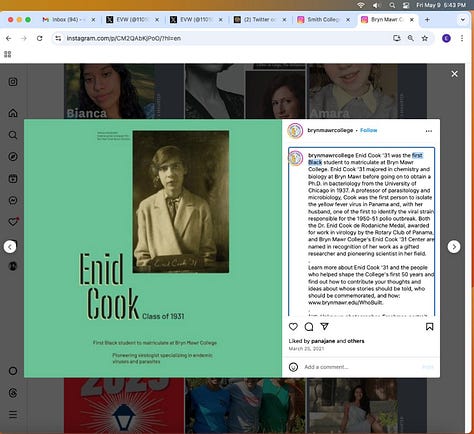View others who liked the post
Viewport: 474px width, 434px height.
coord(356,341)
